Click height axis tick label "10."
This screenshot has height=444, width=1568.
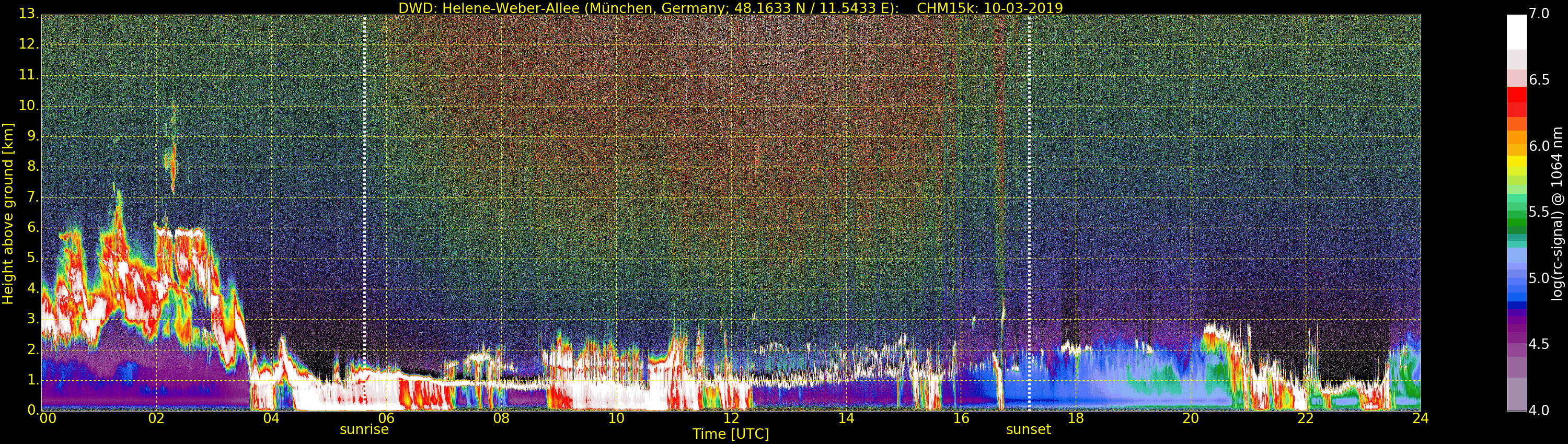[28, 107]
